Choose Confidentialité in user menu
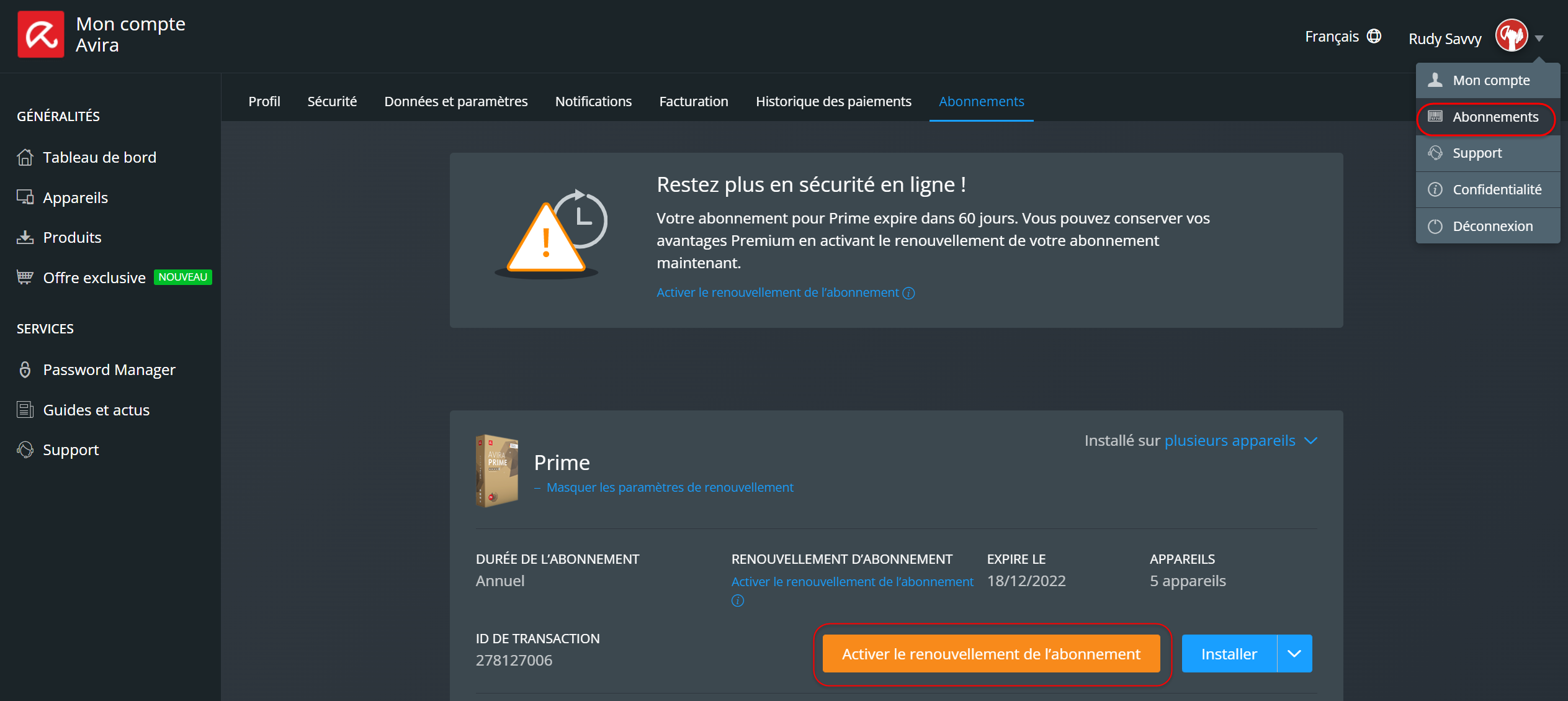The image size is (1568, 701). [1488, 189]
